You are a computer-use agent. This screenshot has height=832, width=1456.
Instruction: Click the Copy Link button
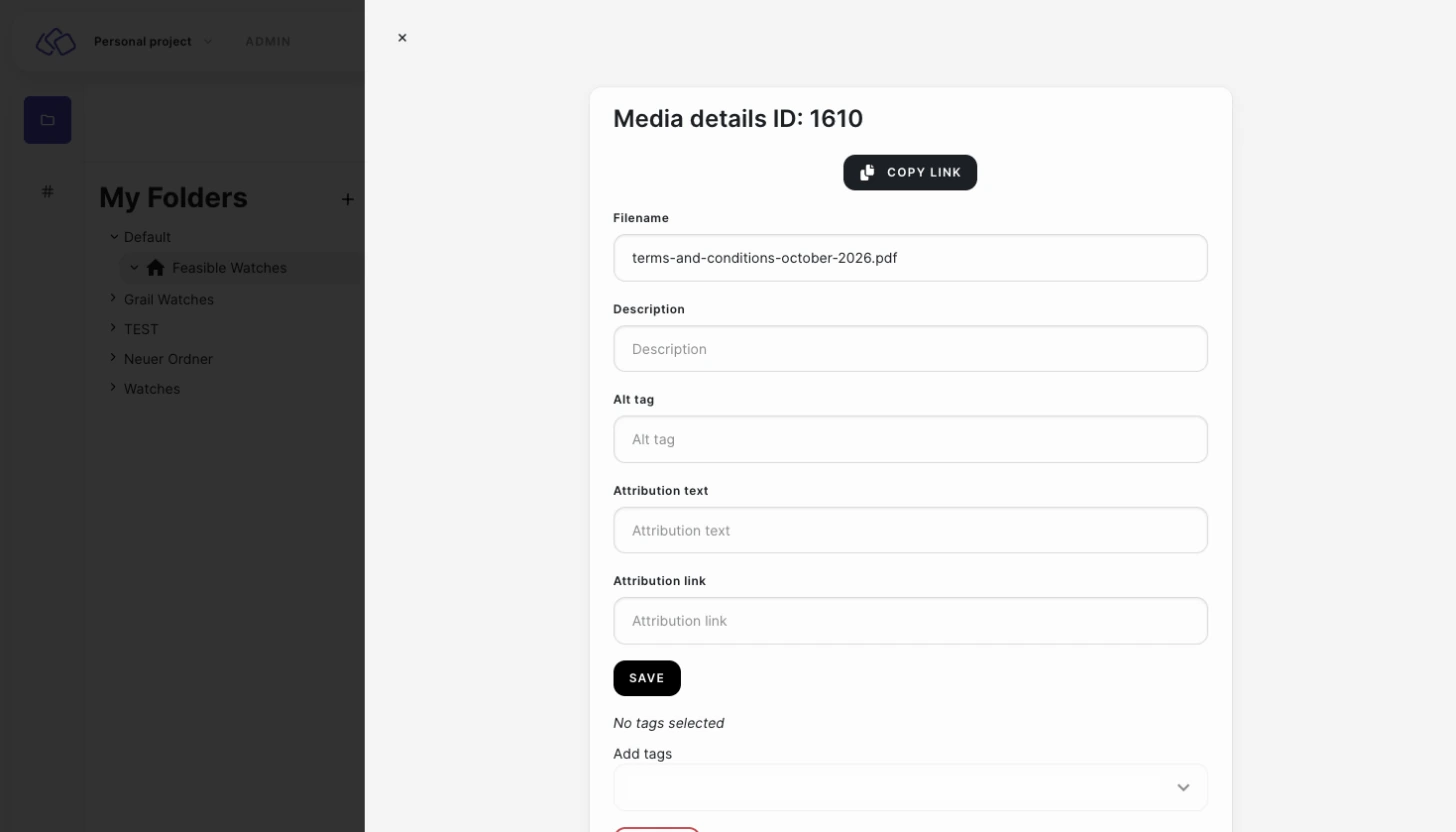click(910, 172)
